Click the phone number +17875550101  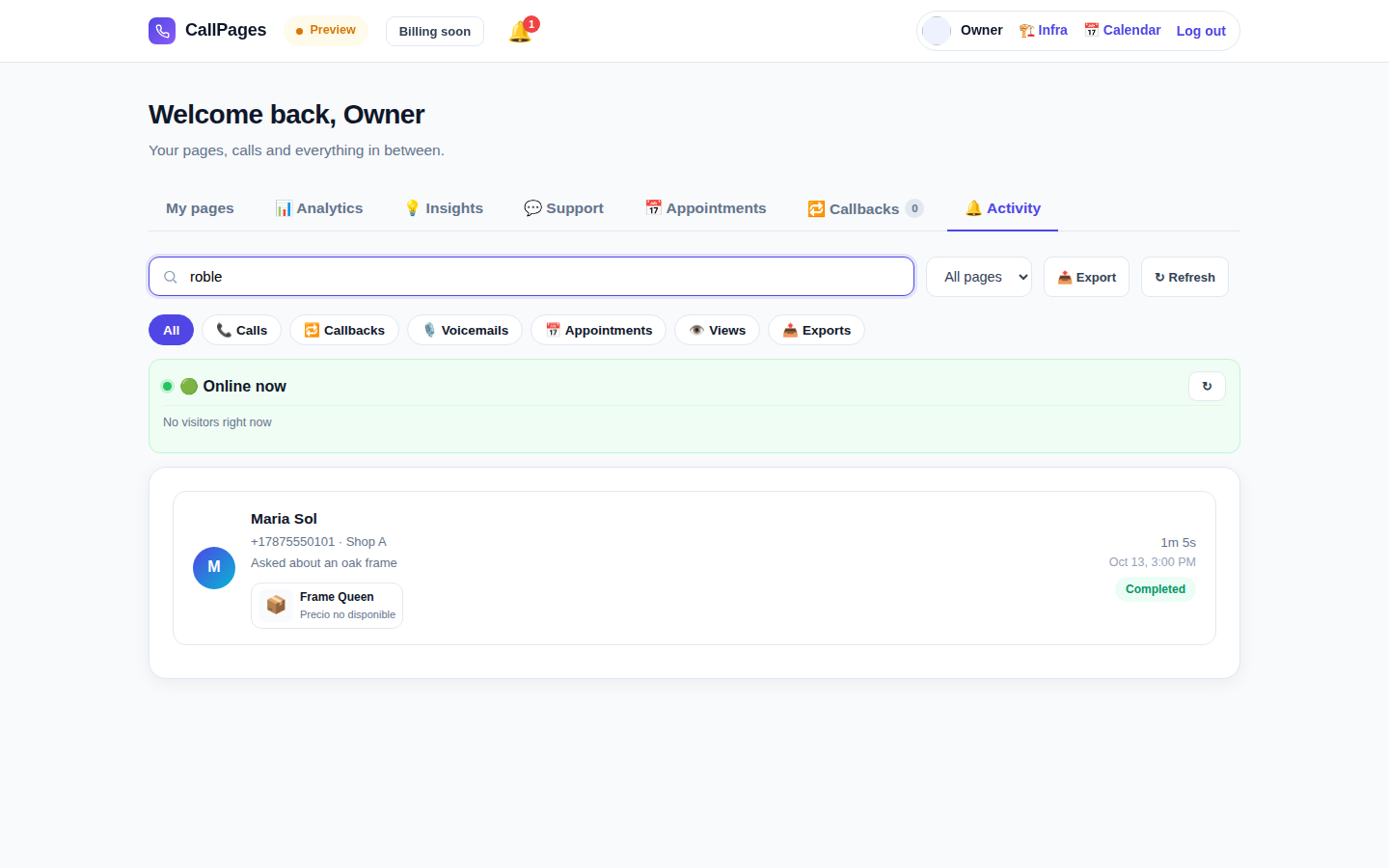tap(292, 542)
